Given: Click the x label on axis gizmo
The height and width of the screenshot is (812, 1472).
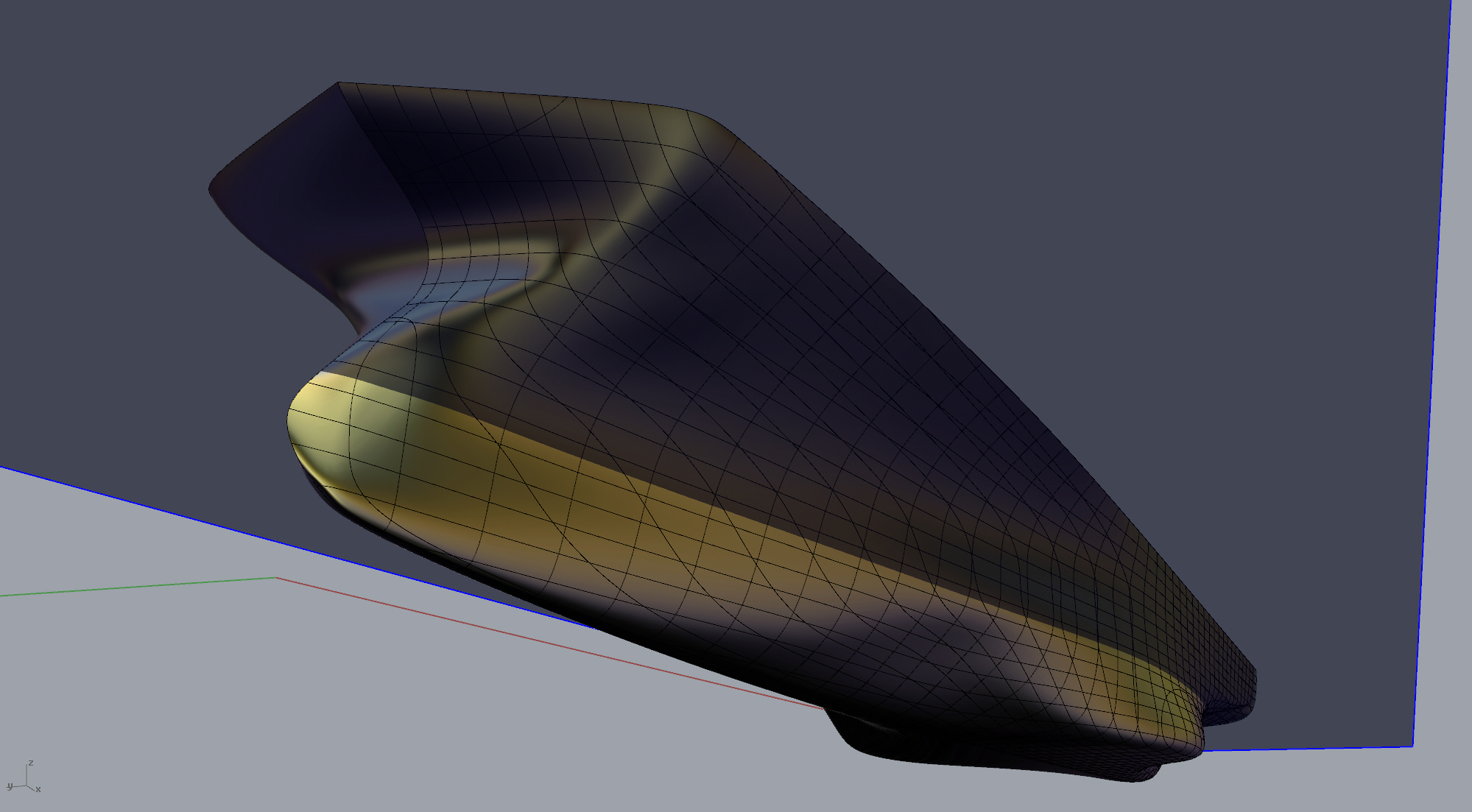Looking at the screenshot, I should 38,789.
